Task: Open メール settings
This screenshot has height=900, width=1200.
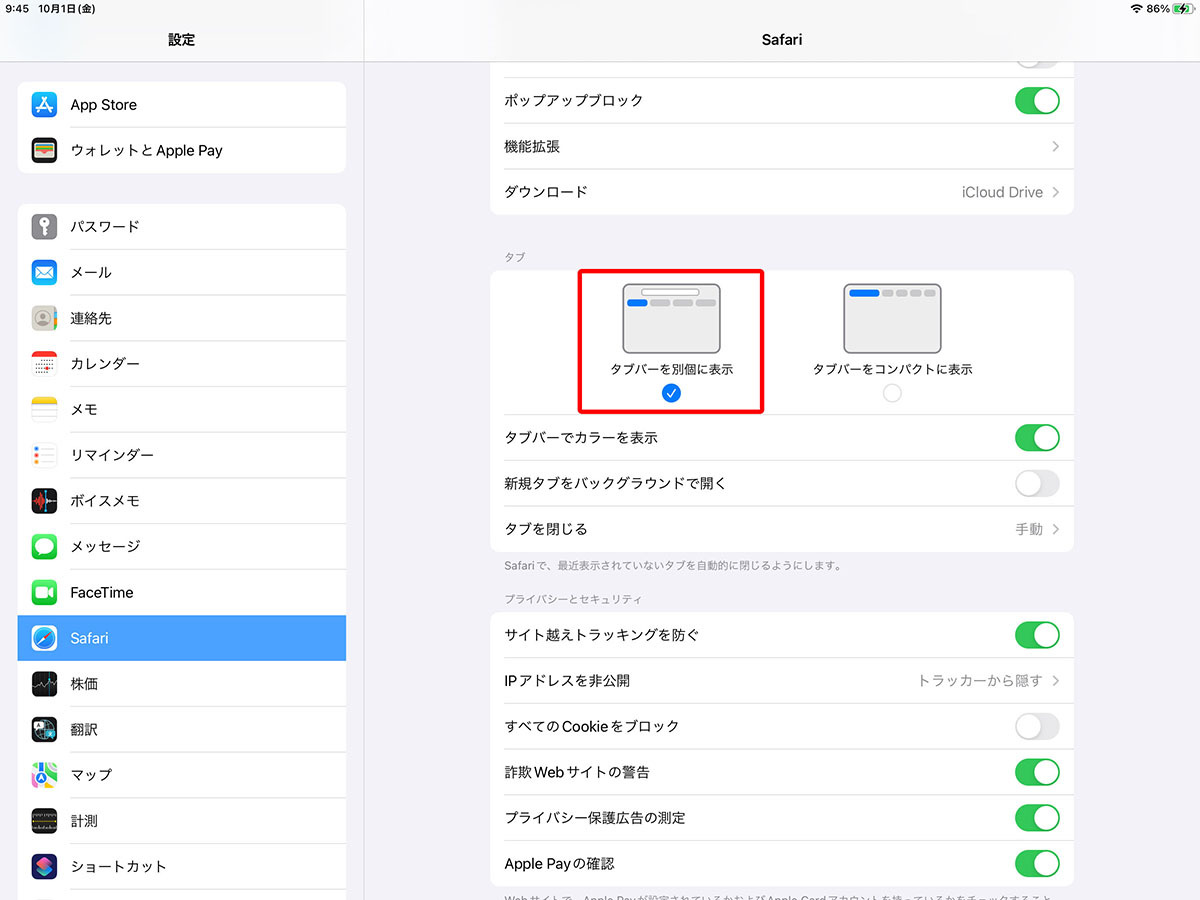Action: tap(182, 272)
